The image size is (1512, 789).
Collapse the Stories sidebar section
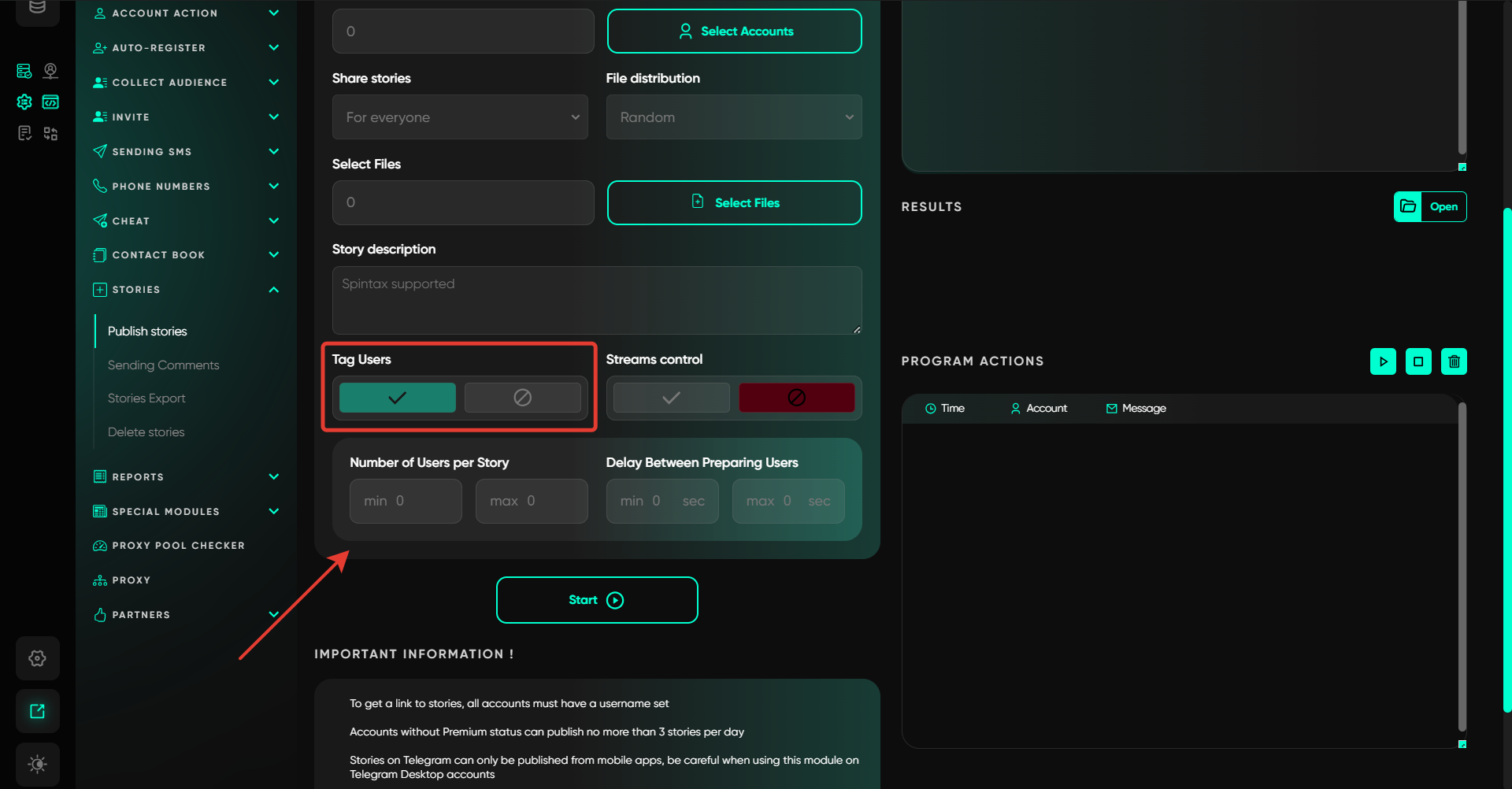[x=273, y=290]
